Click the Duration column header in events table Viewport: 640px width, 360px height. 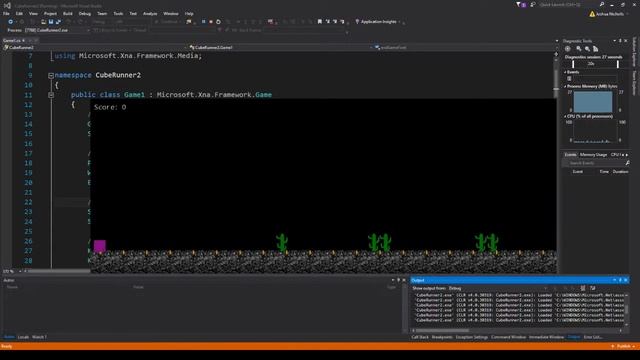[x=620, y=171]
